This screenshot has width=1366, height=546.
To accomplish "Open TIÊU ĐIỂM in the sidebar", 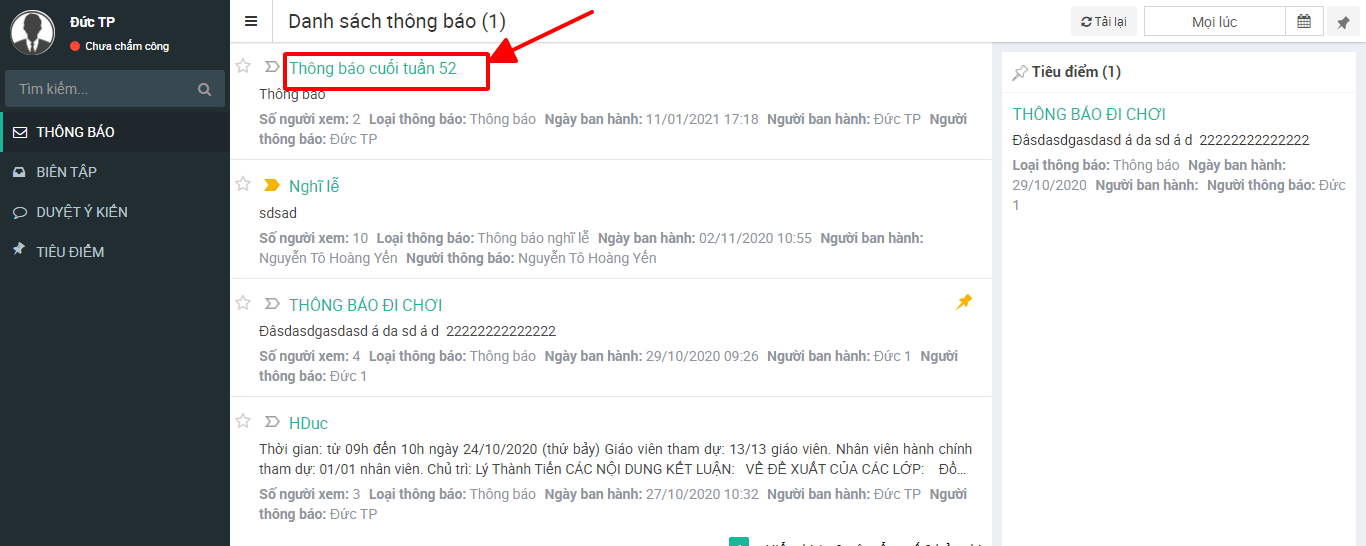I will pos(70,252).
